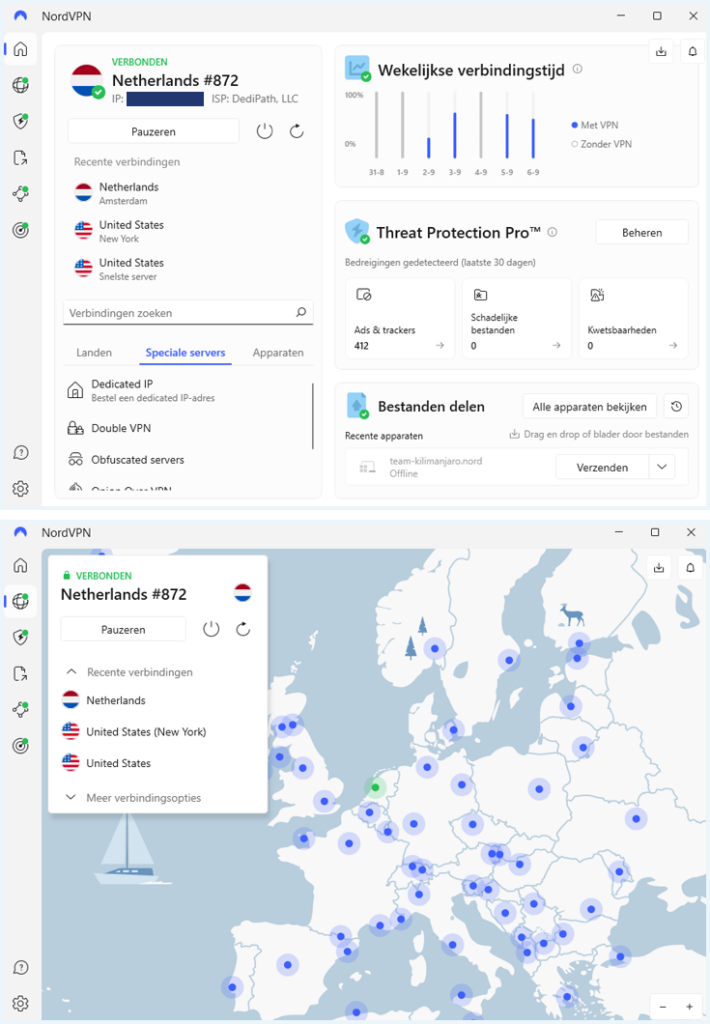
Task: Click globe icon in map window sidebar
Action: point(21,601)
